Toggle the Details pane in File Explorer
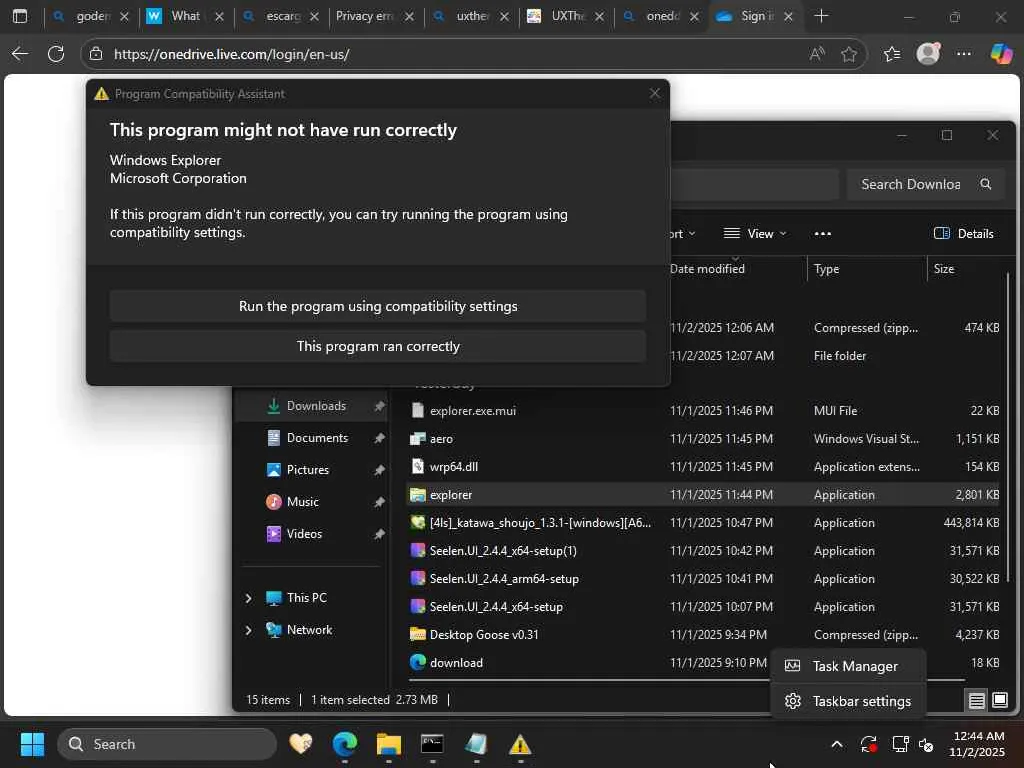Viewport: 1024px width, 768px height. click(964, 234)
